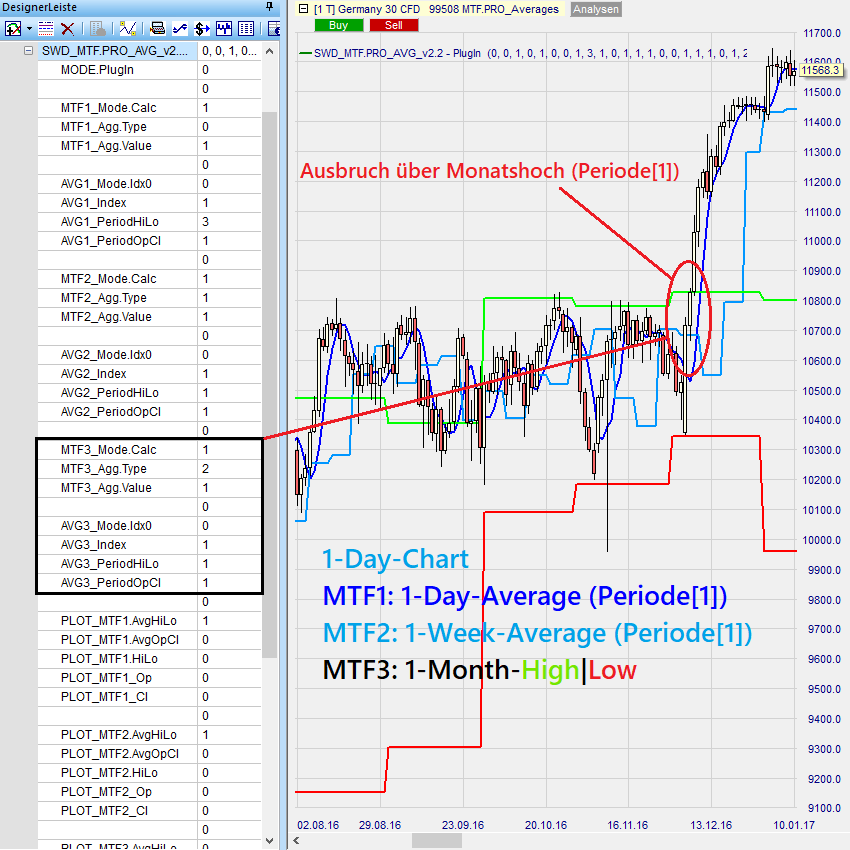The width and height of the screenshot is (850, 850).
Task: Select the AVG1_Index property label
Action: [93, 203]
